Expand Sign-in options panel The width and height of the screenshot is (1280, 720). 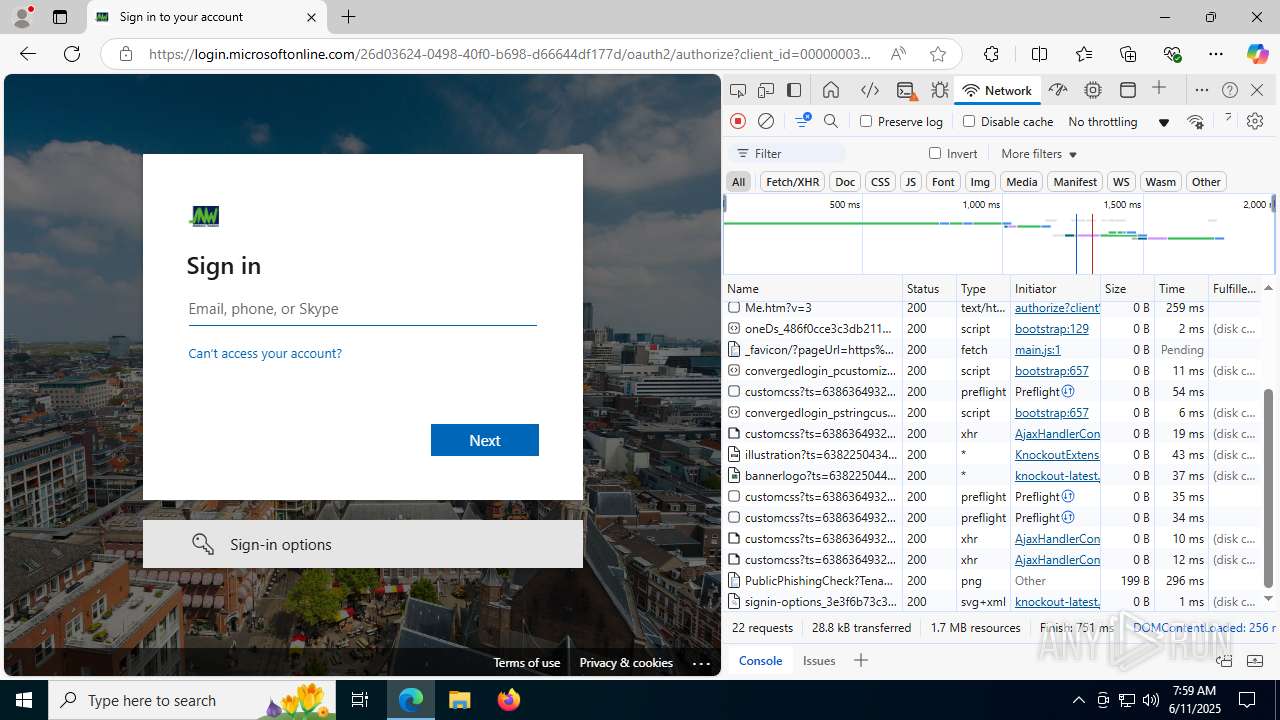pos(363,544)
